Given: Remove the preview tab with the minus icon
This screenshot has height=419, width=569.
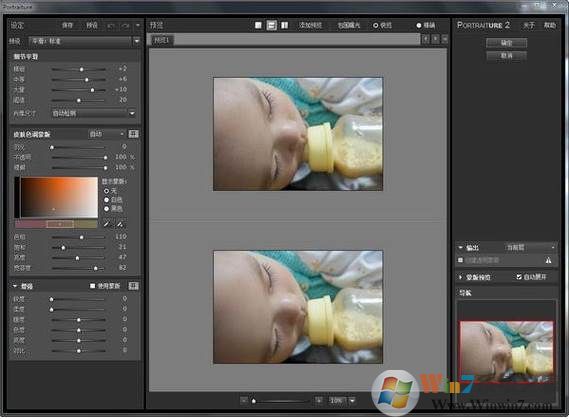Looking at the screenshot, I should [445, 39].
